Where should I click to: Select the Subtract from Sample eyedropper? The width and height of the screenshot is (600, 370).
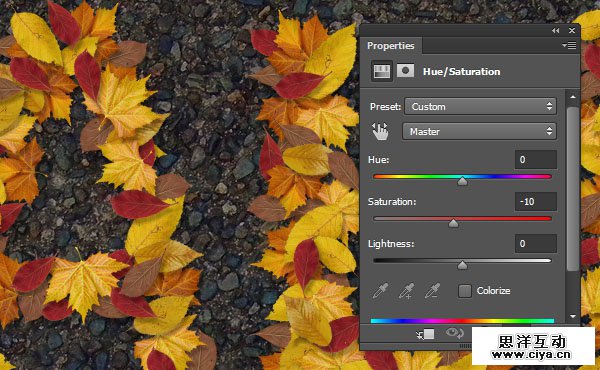pos(432,291)
